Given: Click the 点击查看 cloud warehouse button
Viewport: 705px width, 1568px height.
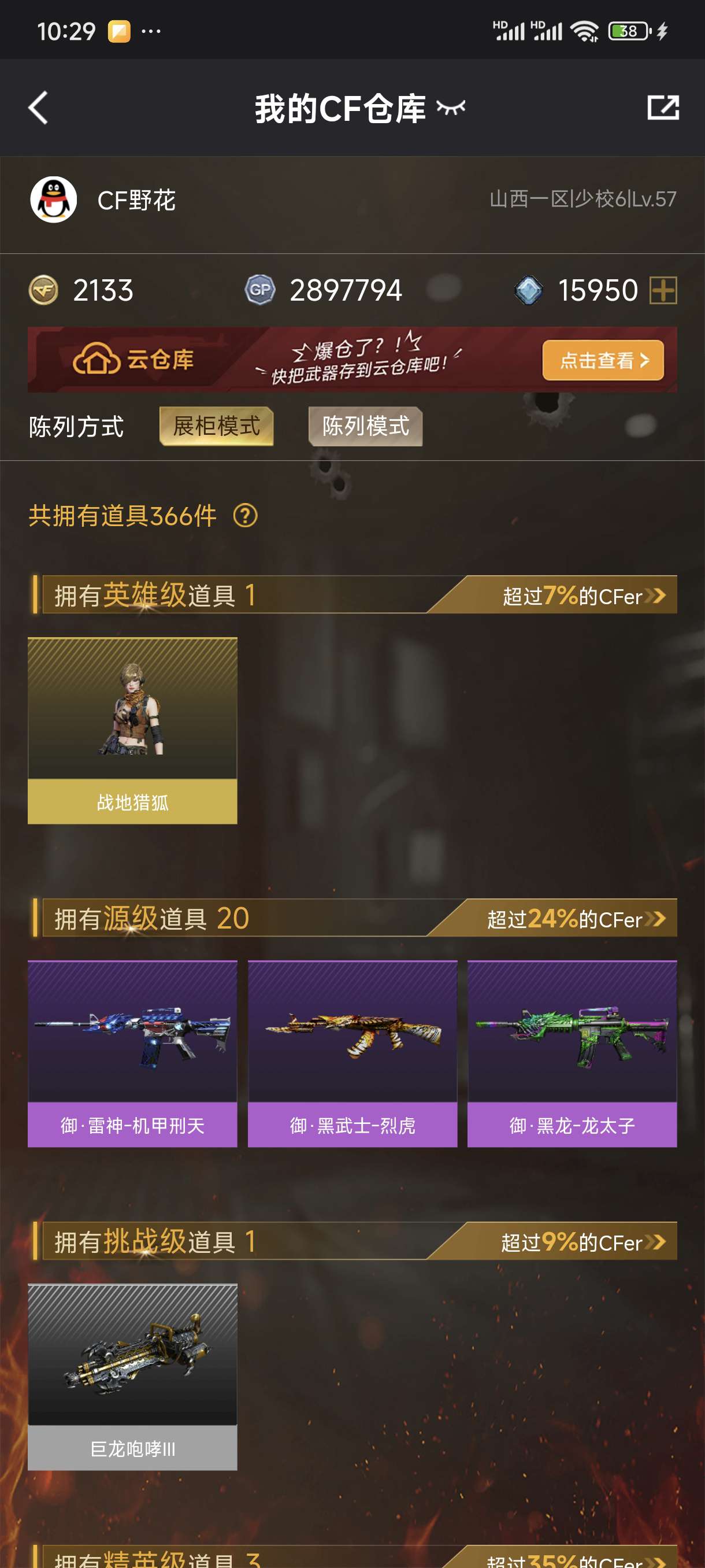Looking at the screenshot, I should (603, 360).
